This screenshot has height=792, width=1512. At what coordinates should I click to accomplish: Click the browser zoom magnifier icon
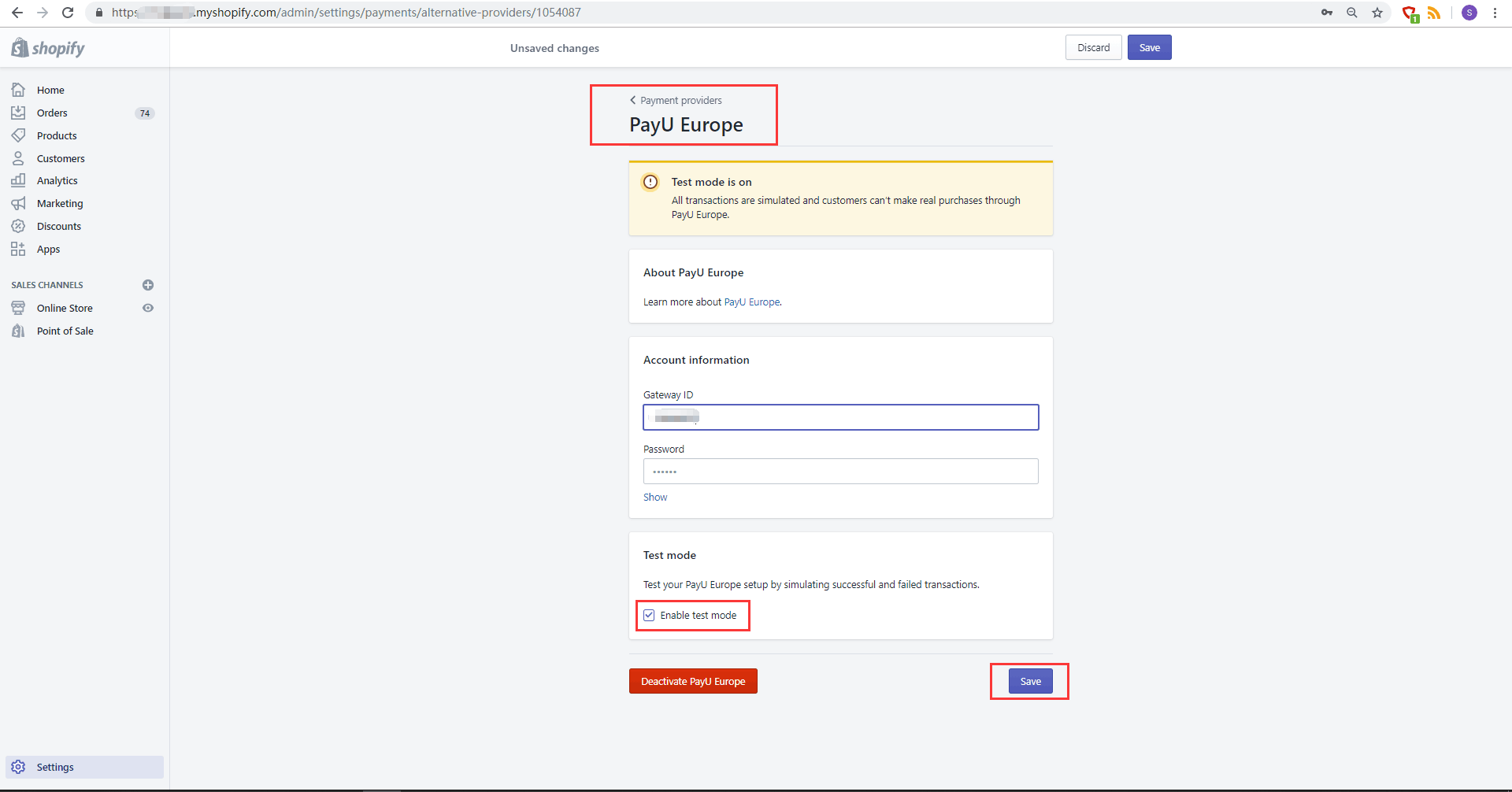click(x=1352, y=13)
